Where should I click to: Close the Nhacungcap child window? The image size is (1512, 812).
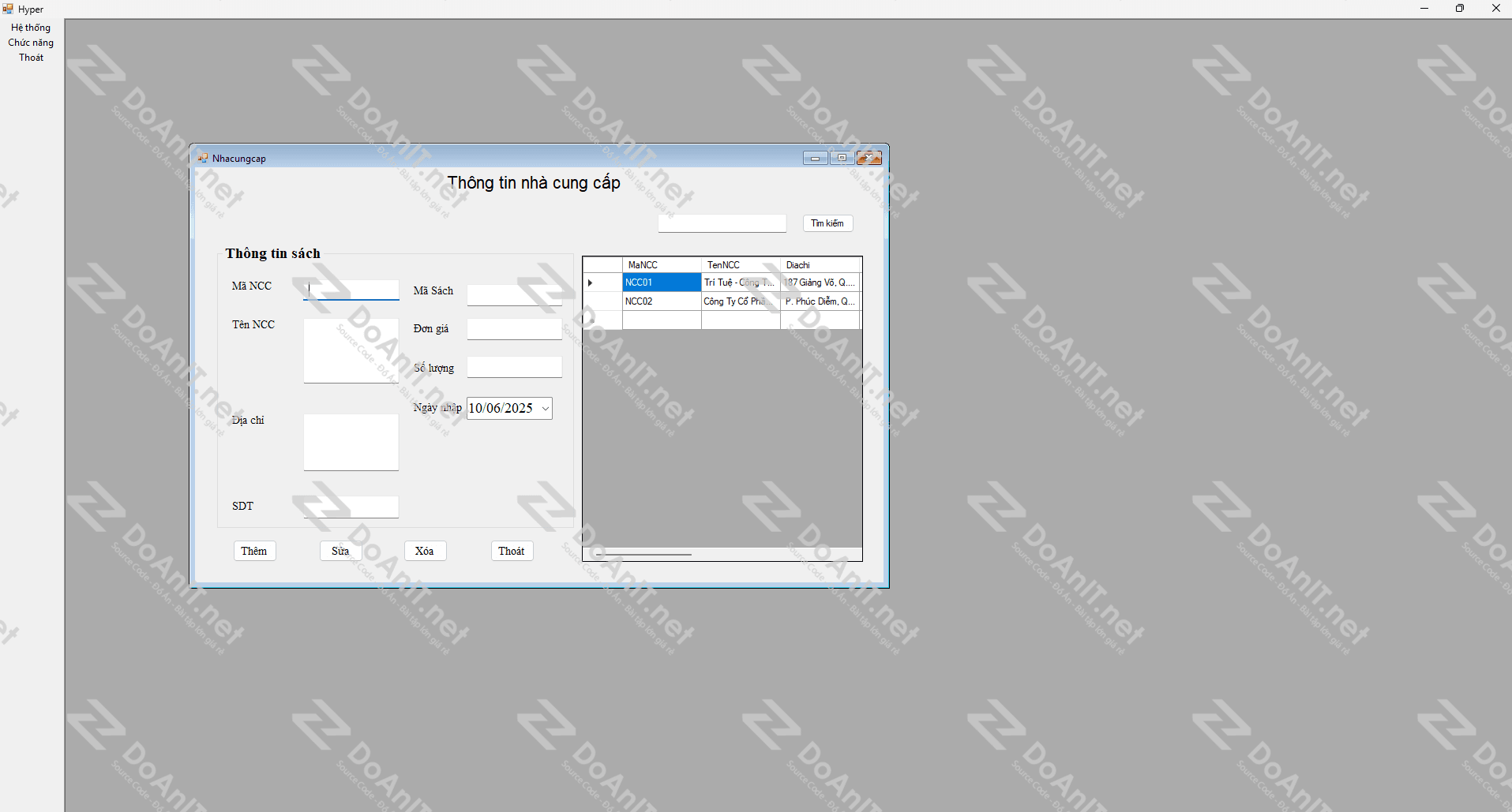point(869,158)
